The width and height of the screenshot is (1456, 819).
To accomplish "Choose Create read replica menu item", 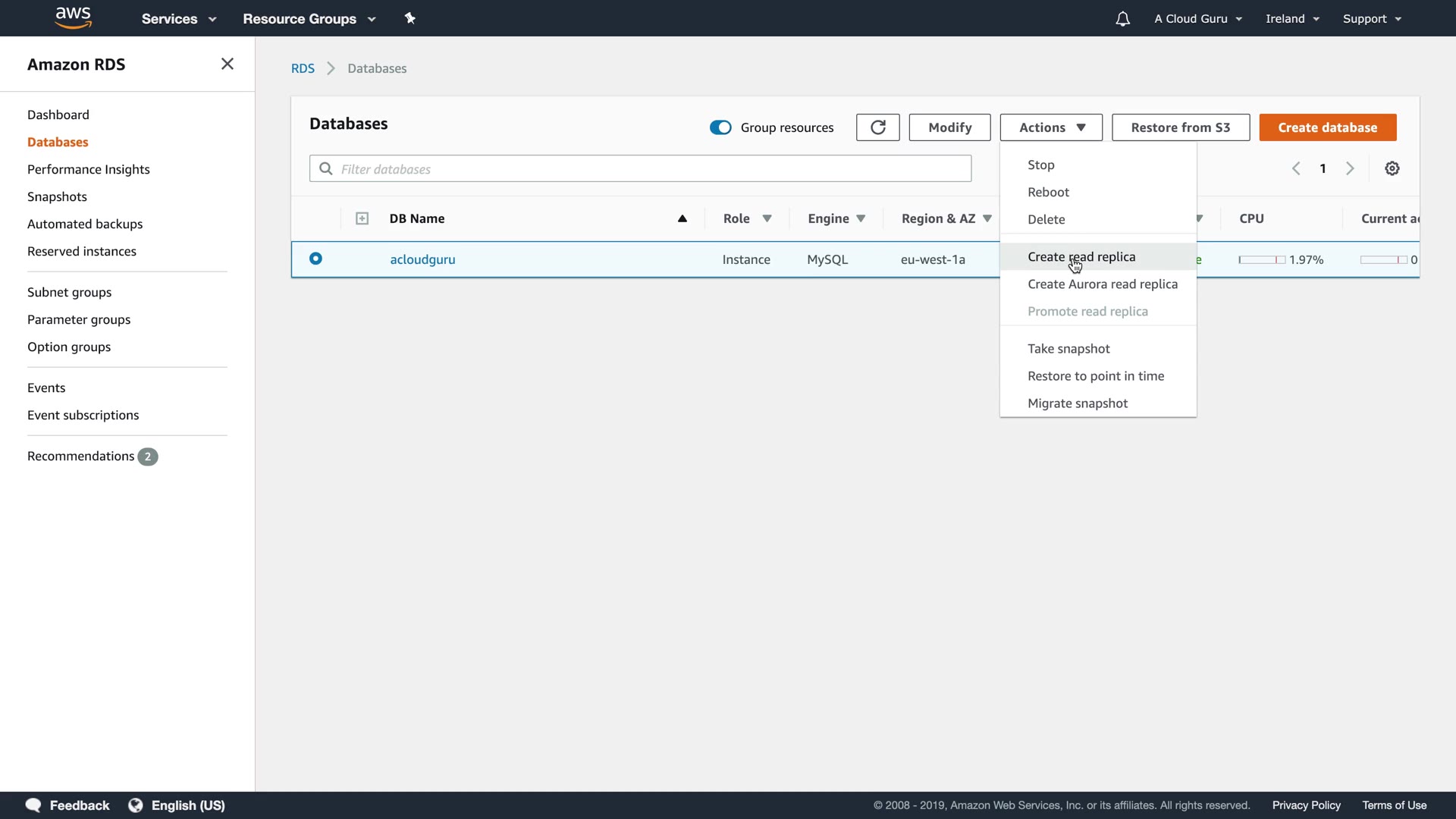I will (1081, 257).
